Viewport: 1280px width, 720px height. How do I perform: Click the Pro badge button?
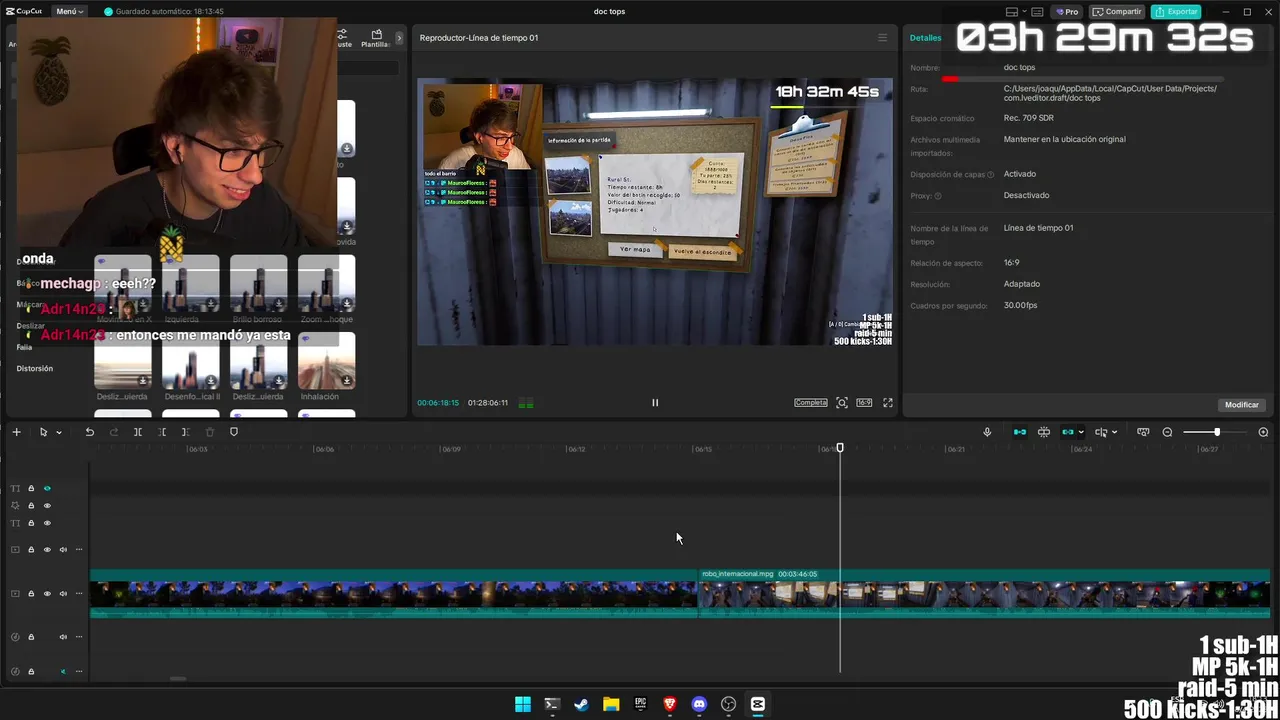[1067, 12]
